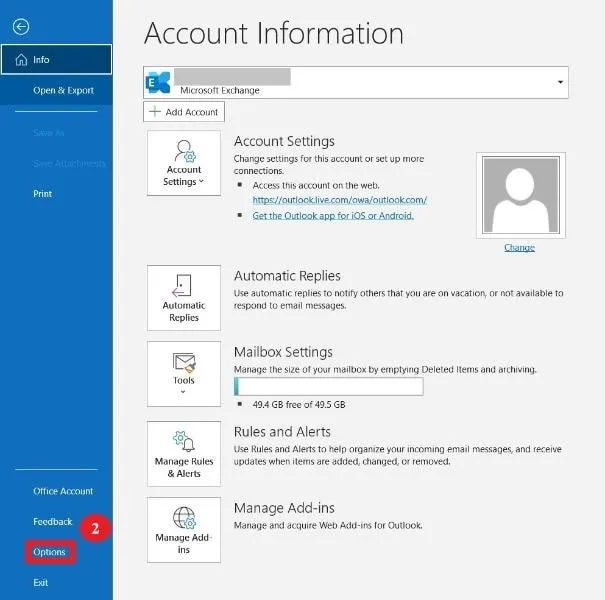Image resolution: width=605 pixels, height=600 pixels.
Task: Click the Add Account button
Action: click(x=184, y=113)
